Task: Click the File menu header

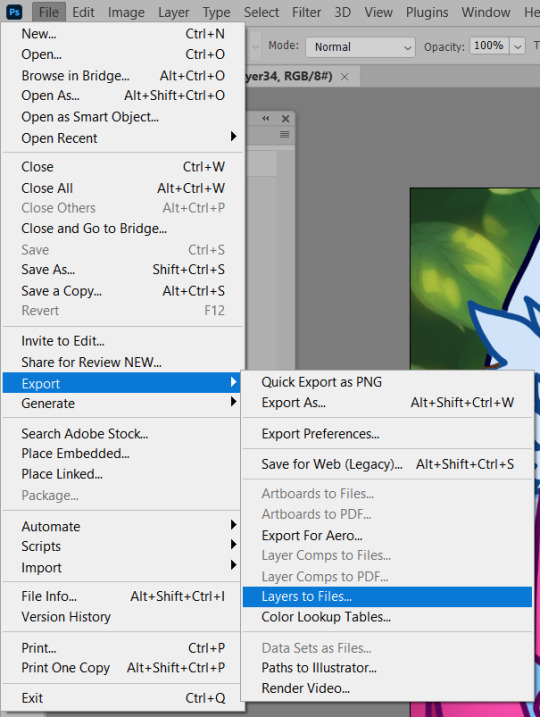Action: click(48, 12)
